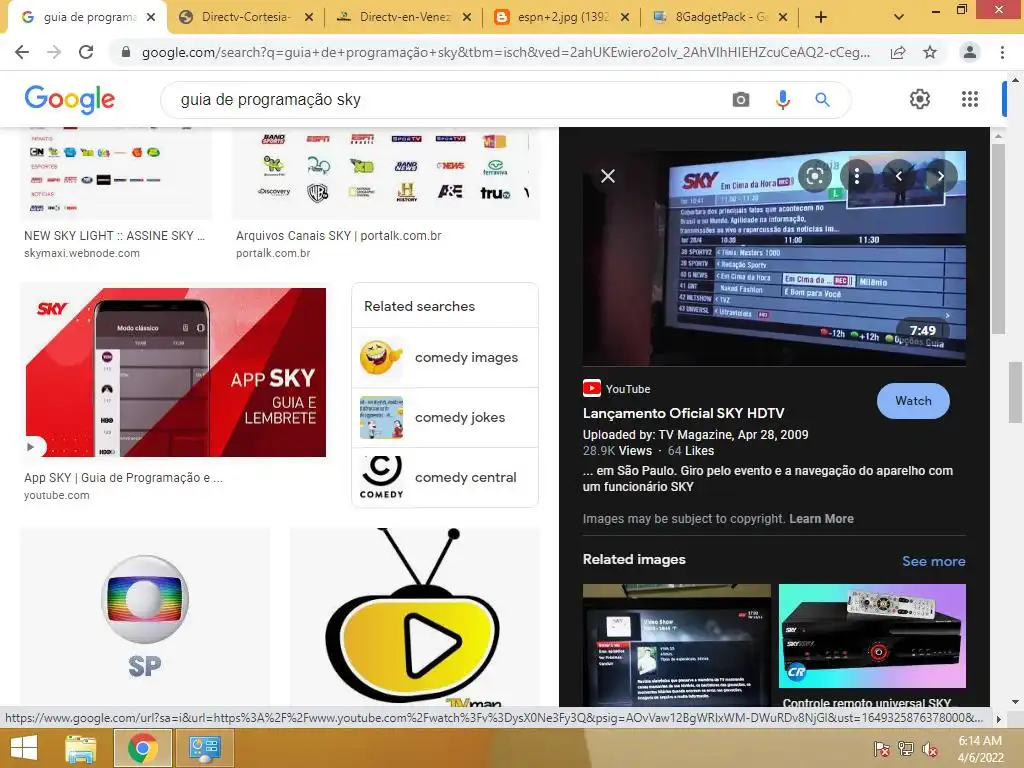The image size is (1024, 768).
Task: Click muted volume tray icon
Action: 930,749
